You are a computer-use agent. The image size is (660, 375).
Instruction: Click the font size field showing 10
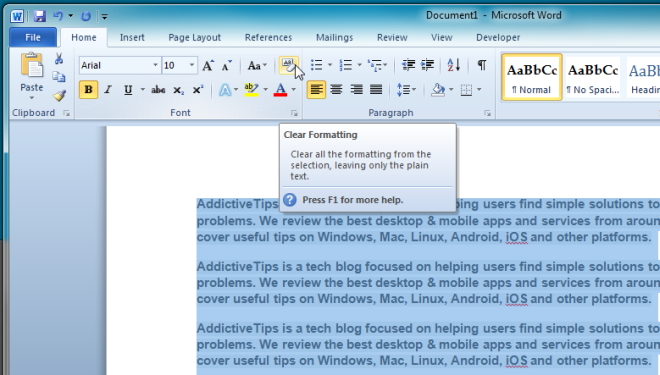point(175,65)
